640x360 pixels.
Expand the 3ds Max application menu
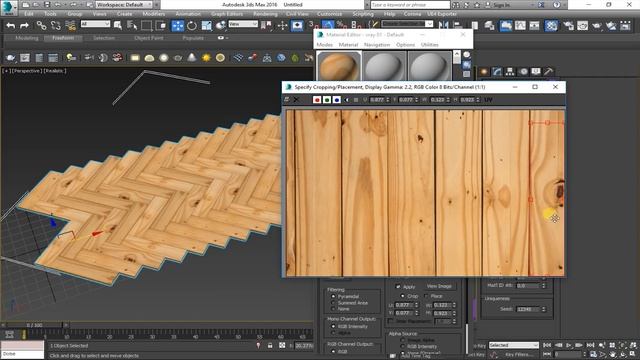click(8, 7)
